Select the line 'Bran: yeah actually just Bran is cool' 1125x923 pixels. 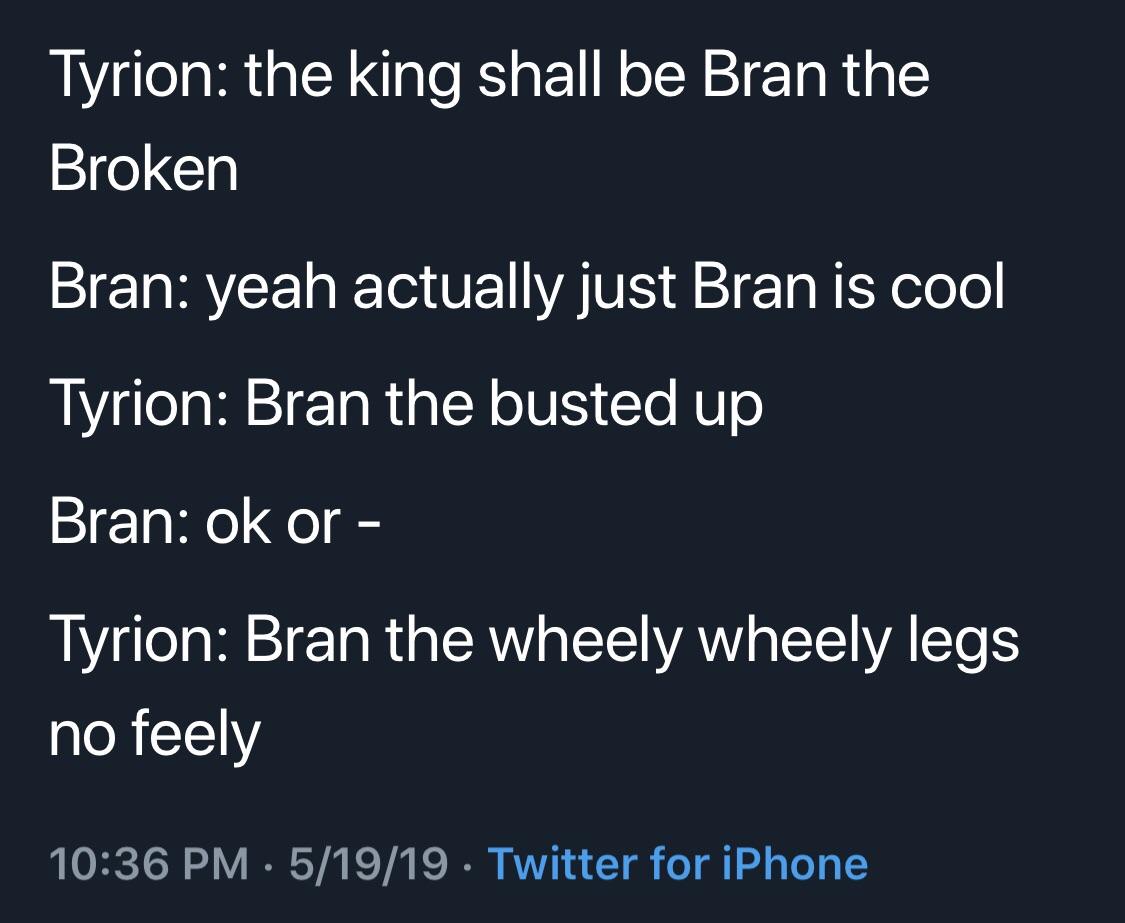[526, 288]
